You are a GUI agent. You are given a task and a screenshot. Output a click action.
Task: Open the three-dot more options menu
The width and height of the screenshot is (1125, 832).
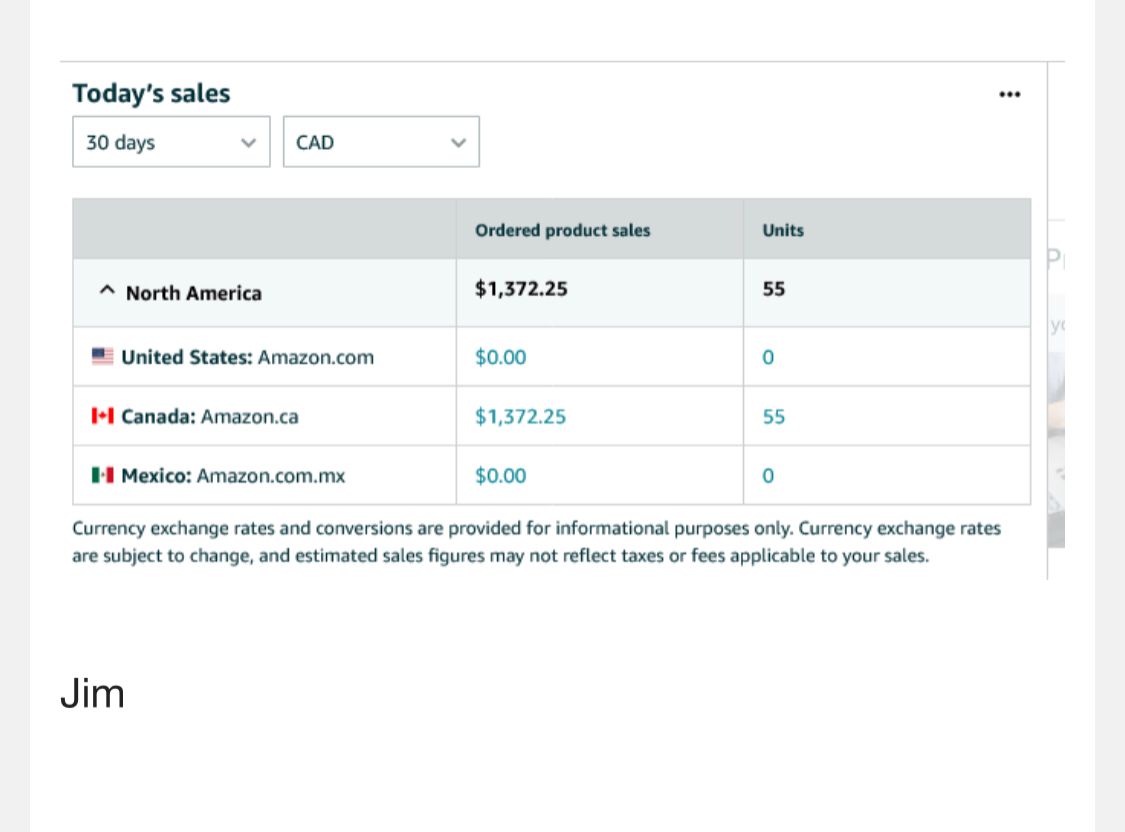point(1009,95)
